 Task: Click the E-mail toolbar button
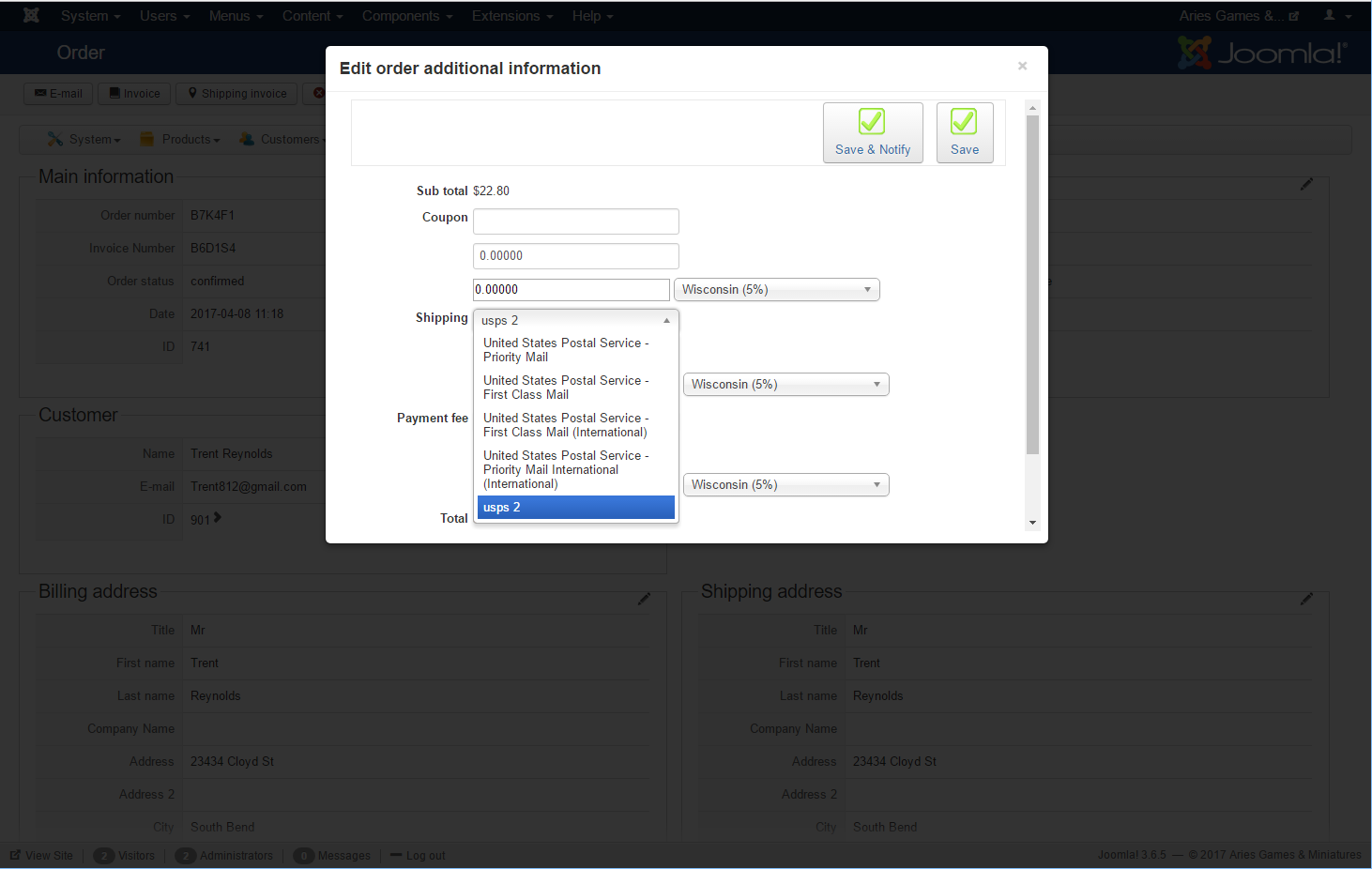[x=58, y=94]
